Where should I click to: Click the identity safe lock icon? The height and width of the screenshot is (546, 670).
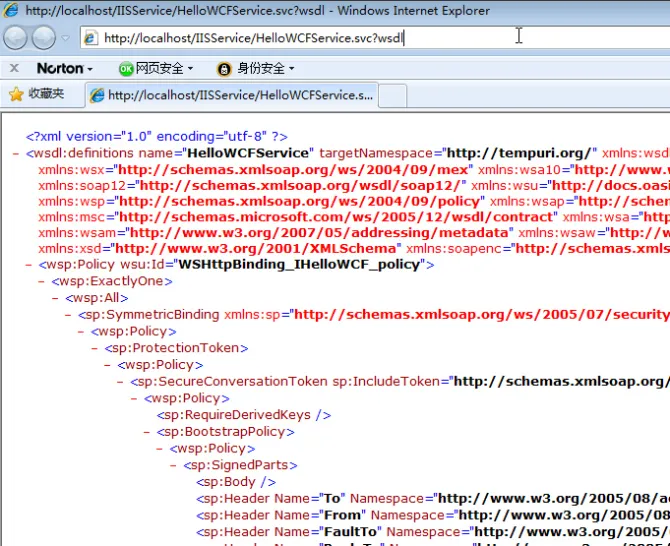(225, 69)
